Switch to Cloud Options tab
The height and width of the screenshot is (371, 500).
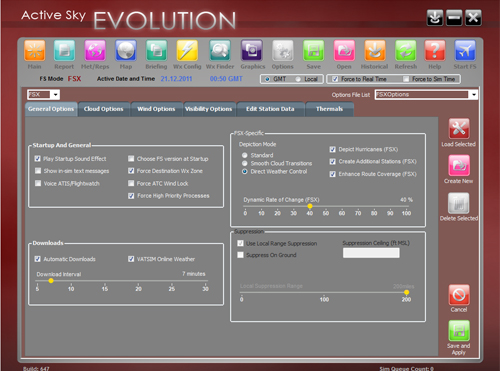pyautogui.click(x=104, y=109)
